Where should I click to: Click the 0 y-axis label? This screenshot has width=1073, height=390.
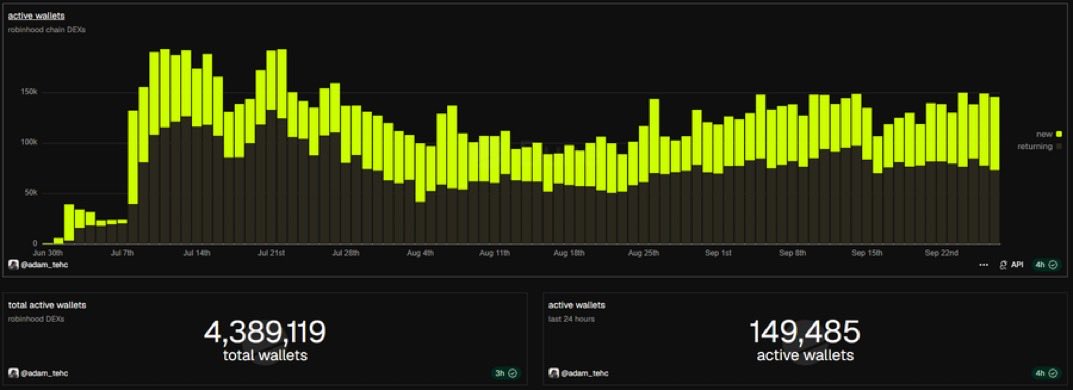(34, 244)
